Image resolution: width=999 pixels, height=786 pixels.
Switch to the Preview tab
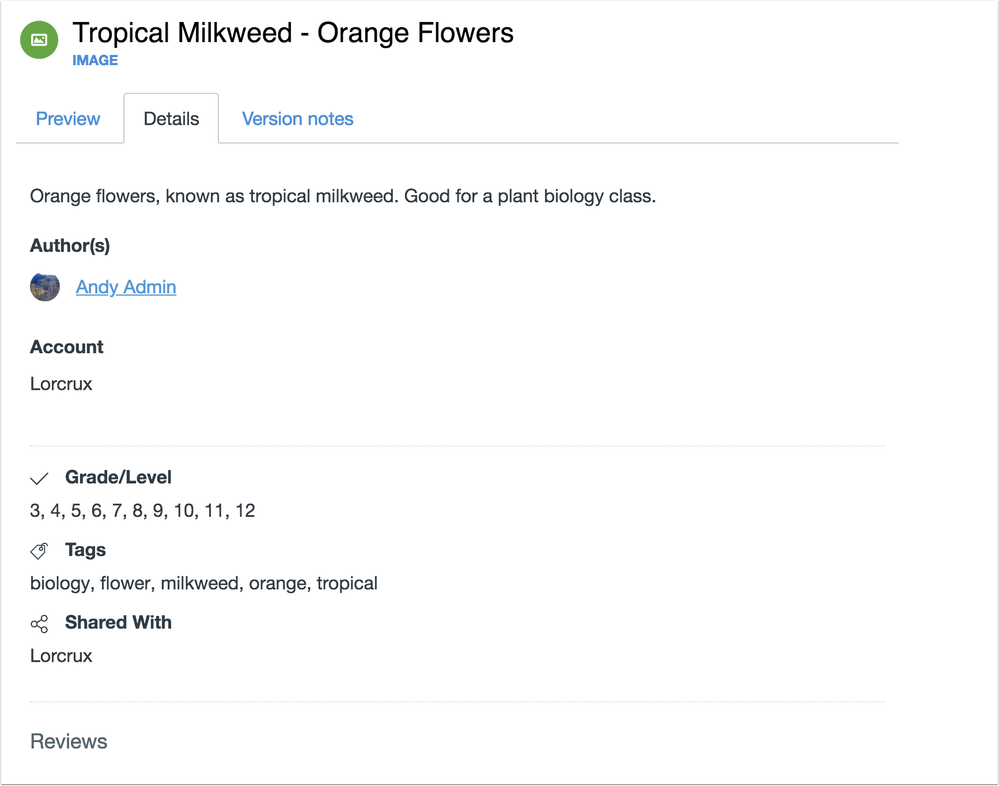tap(68, 118)
